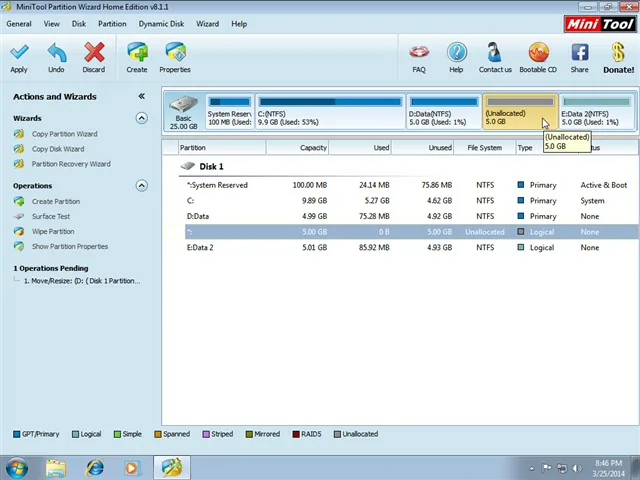This screenshot has width=640, height=480.
Task: Launch Partition Recovery Wizard link
Action: [70, 164]
